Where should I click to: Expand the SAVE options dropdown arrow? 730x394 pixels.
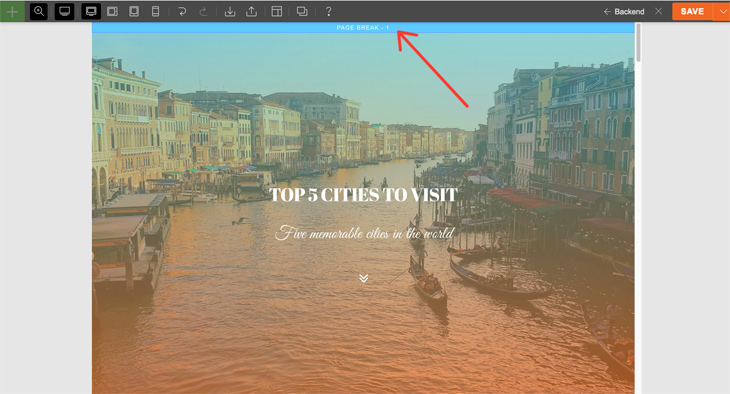(x=722, y=11)
